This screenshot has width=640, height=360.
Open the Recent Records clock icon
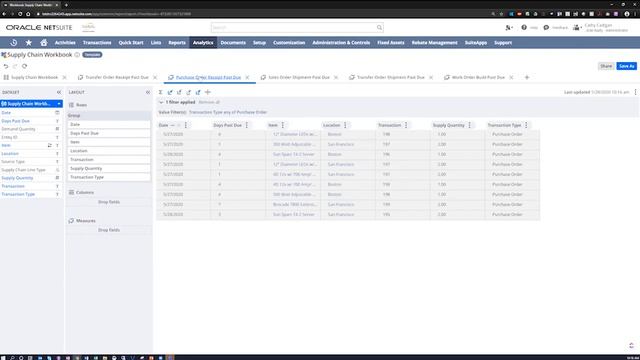click(13, 42)
